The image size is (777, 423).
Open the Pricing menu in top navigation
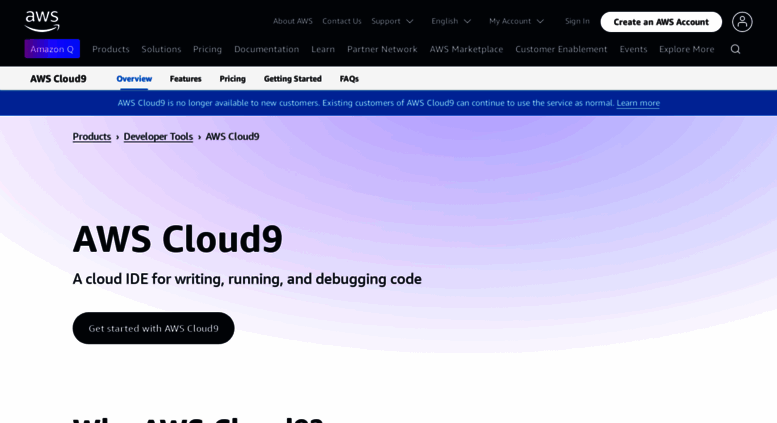[207, 49]
